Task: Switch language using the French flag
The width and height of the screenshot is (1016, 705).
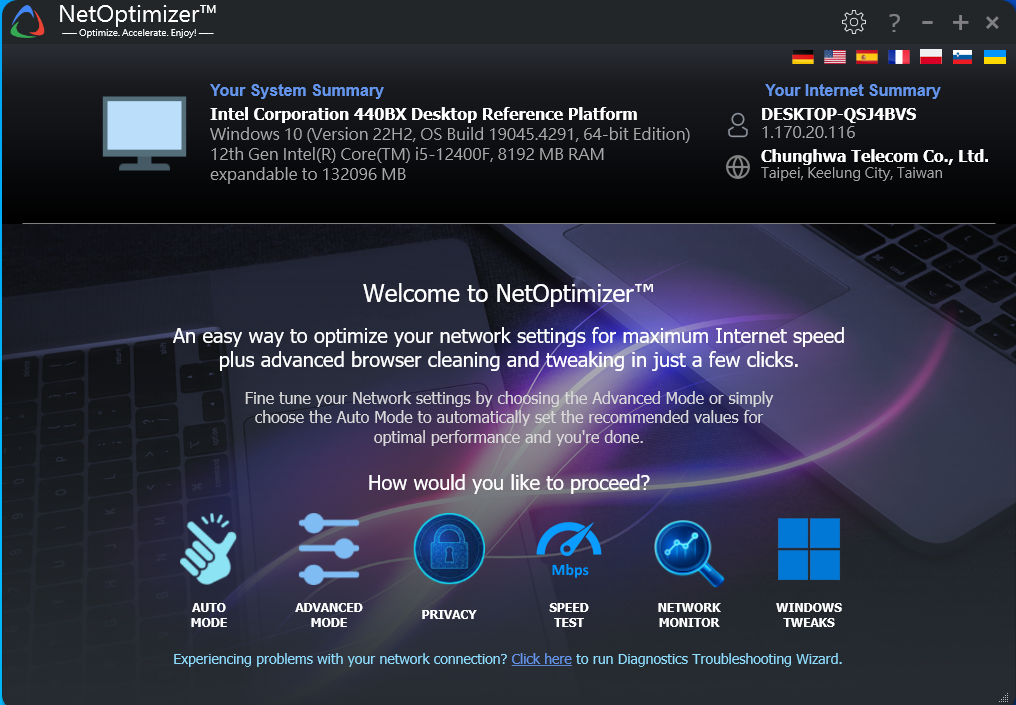Action: tap(899, 57)
